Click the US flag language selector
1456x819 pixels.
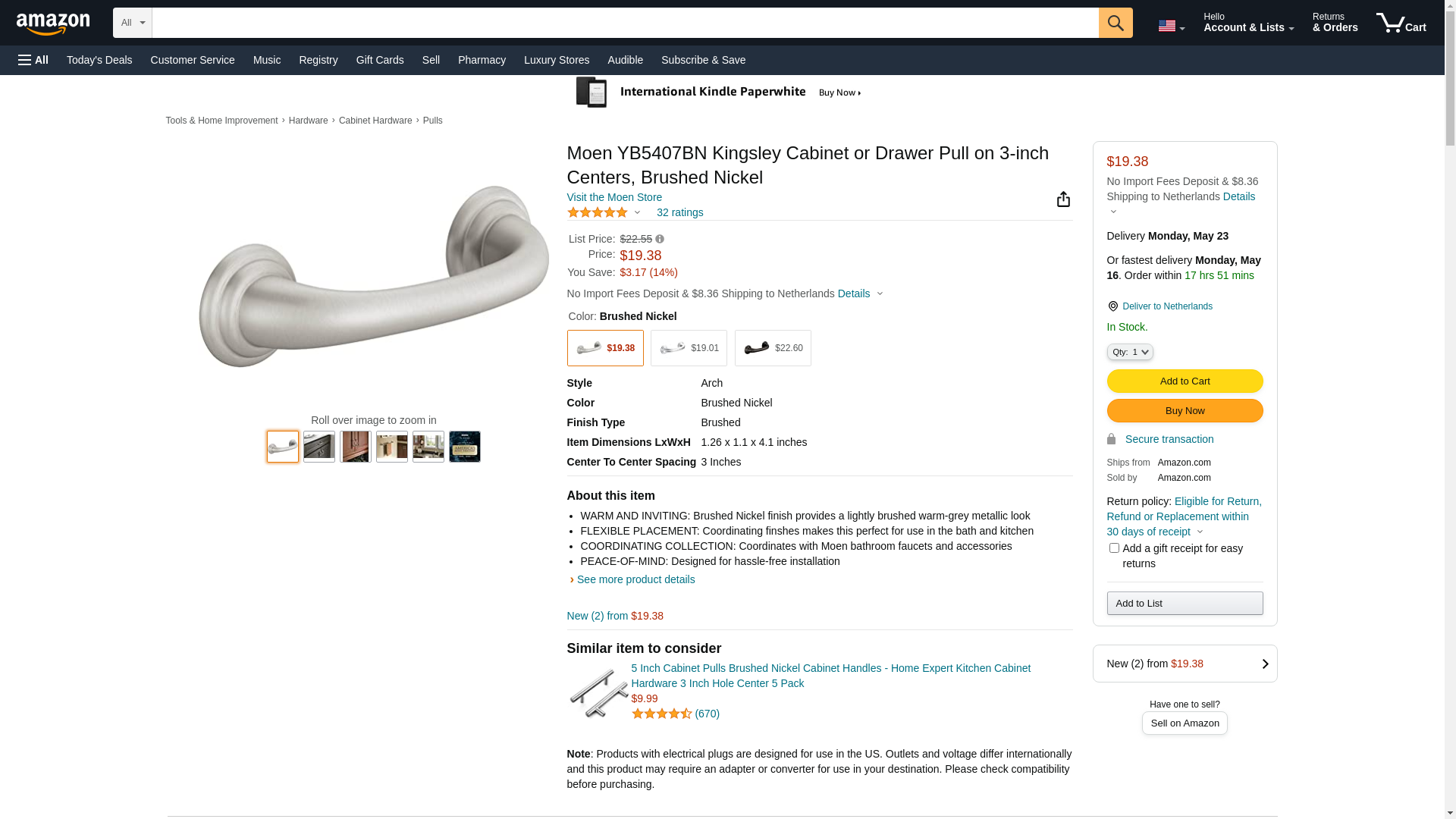tap(1170, 26)
